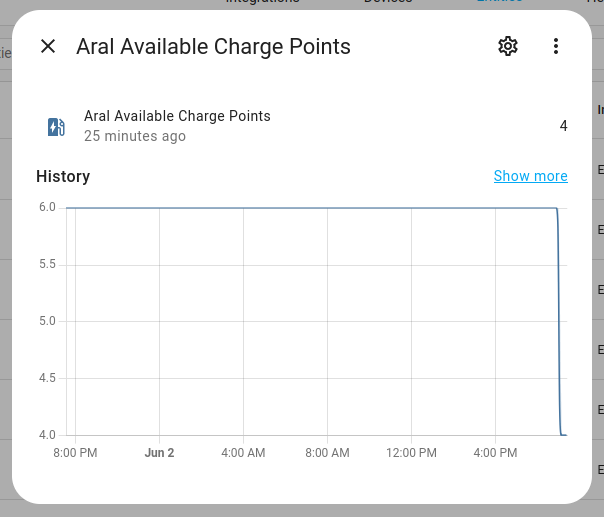Open entity settings via gear icon
The height and width of the screenshot is (517, 604).
(x=508, y=46)
